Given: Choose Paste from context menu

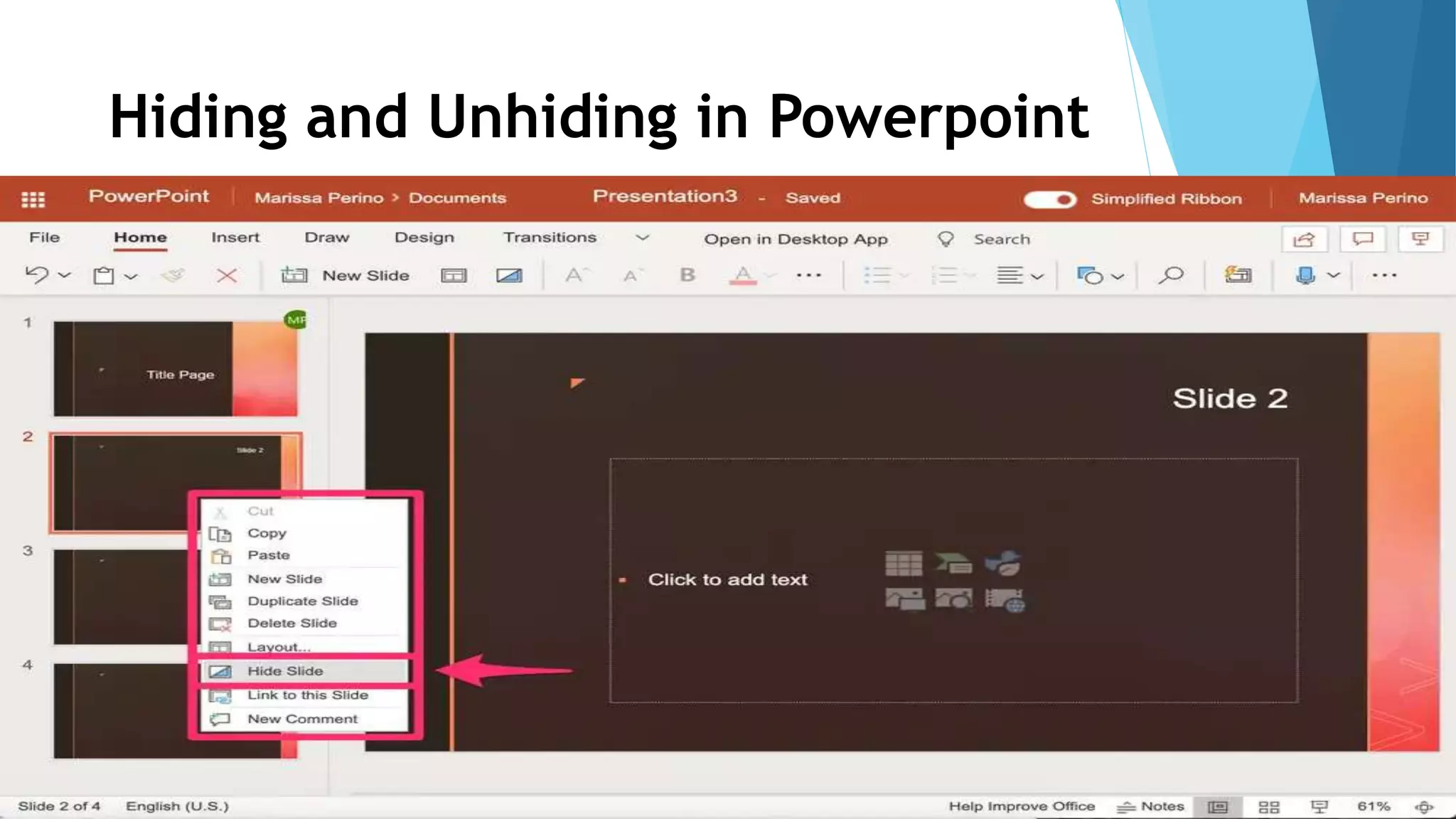Looking at the screenshot, I should pyautogui.click(x=305, y=555).
